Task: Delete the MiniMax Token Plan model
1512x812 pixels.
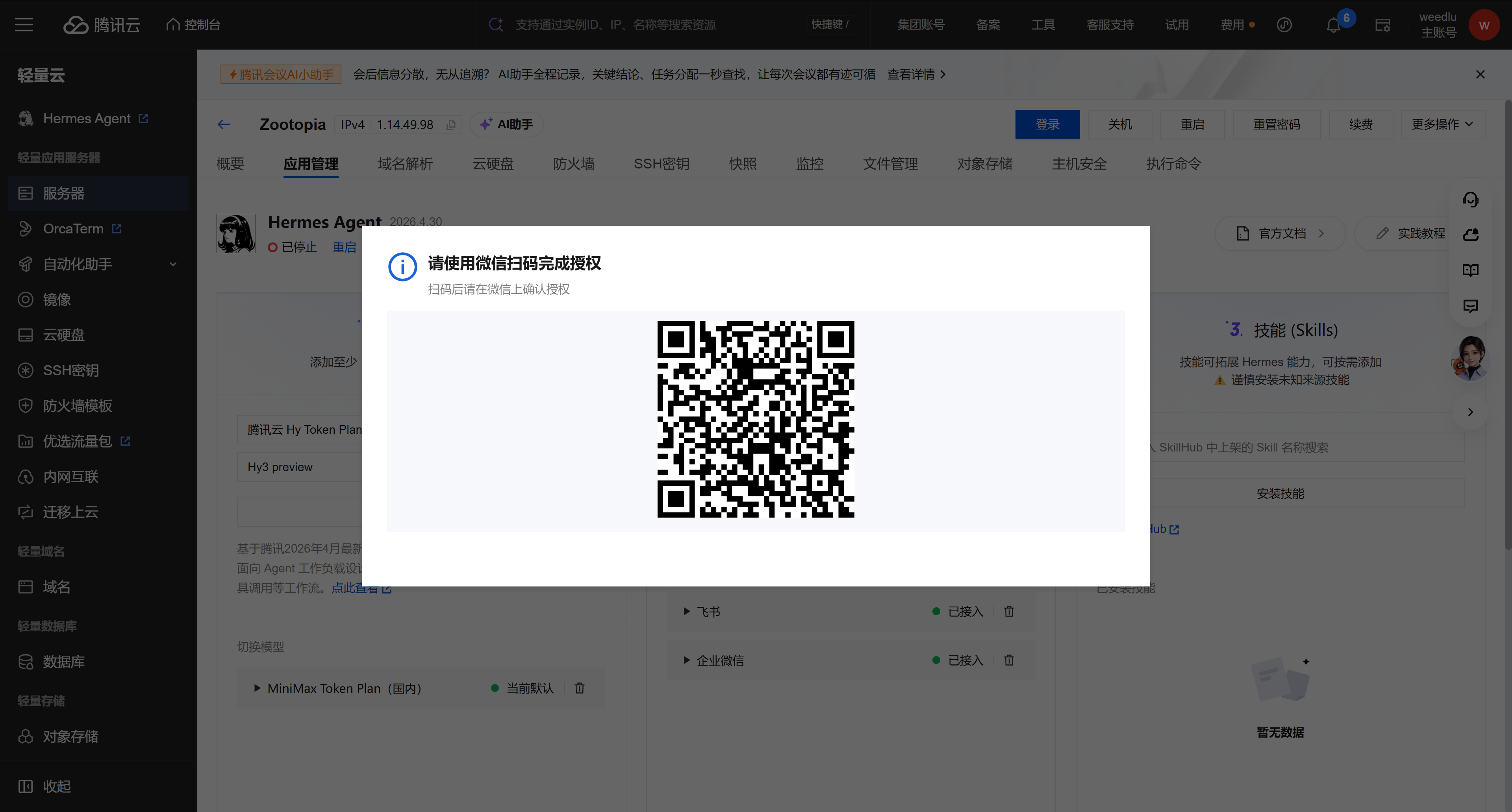Action: [579, 688]
